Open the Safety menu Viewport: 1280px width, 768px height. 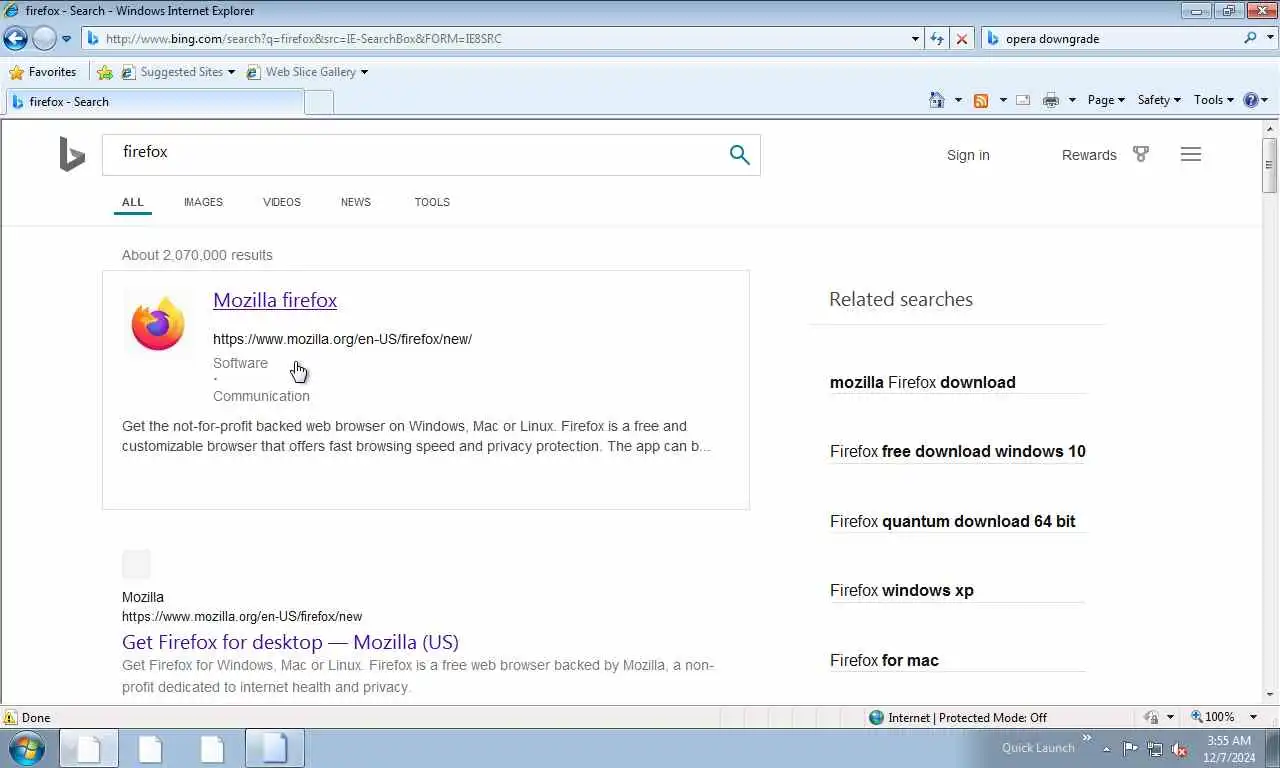[1159, 100]
